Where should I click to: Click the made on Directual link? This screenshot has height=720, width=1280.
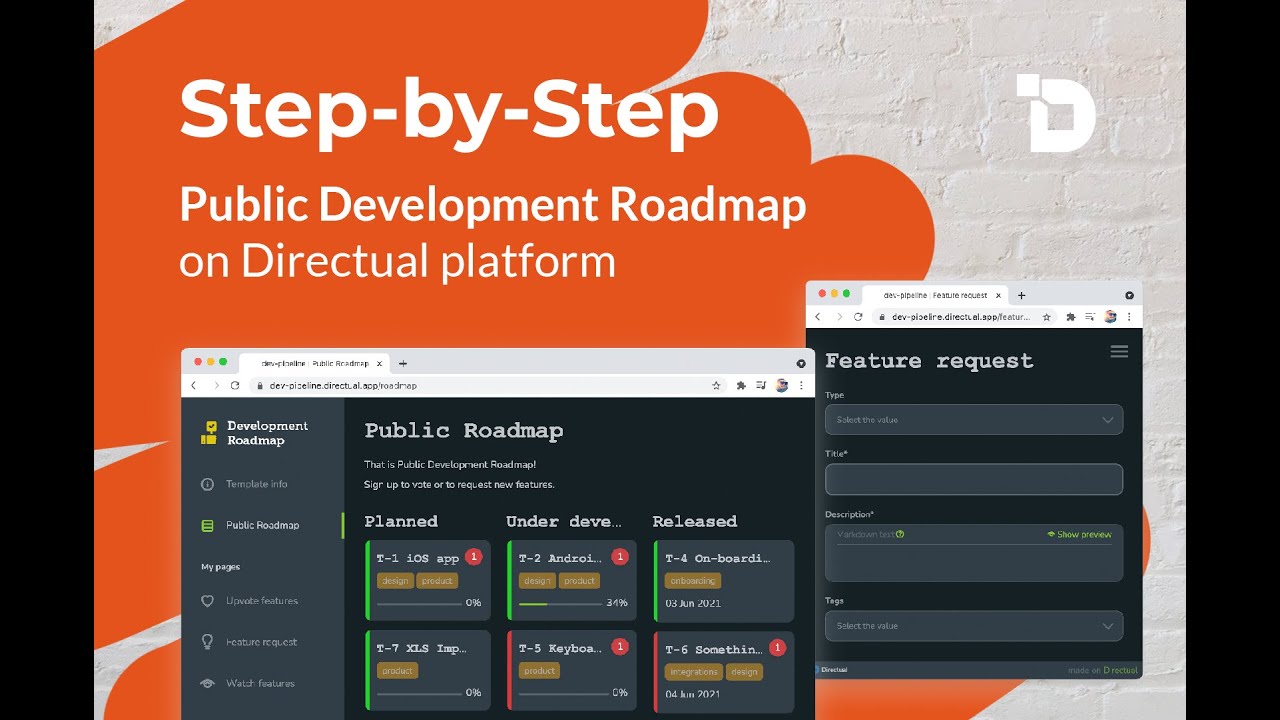tap(1103, 670)
